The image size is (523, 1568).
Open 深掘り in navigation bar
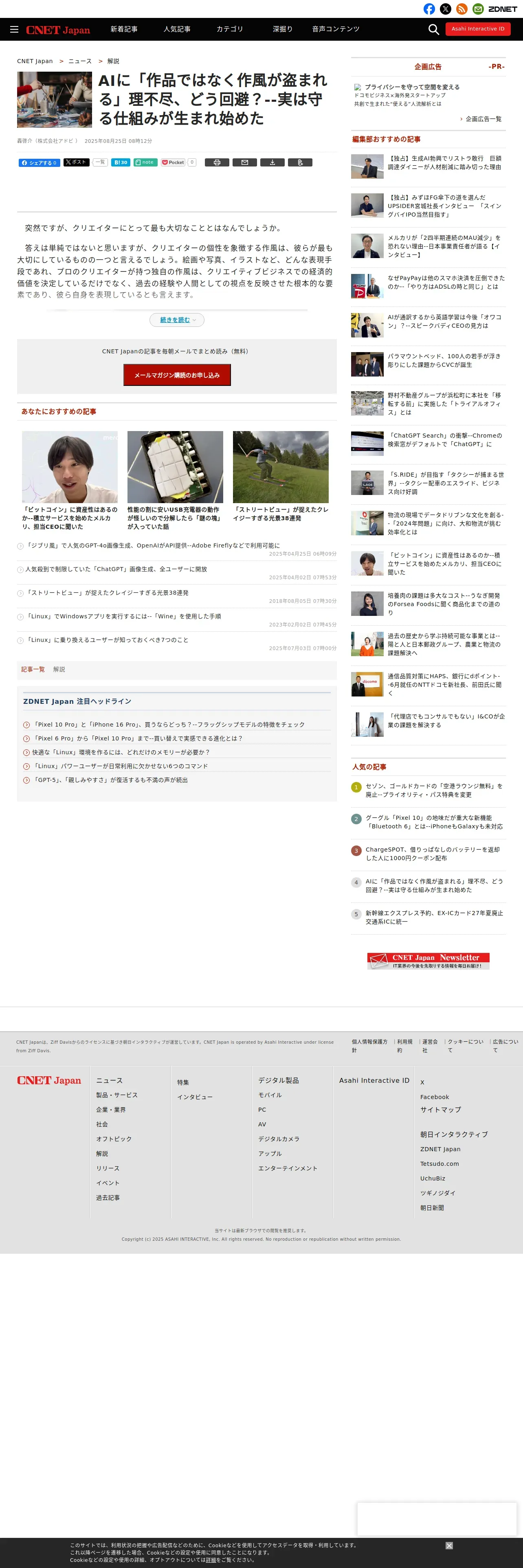tap(283, 29)
